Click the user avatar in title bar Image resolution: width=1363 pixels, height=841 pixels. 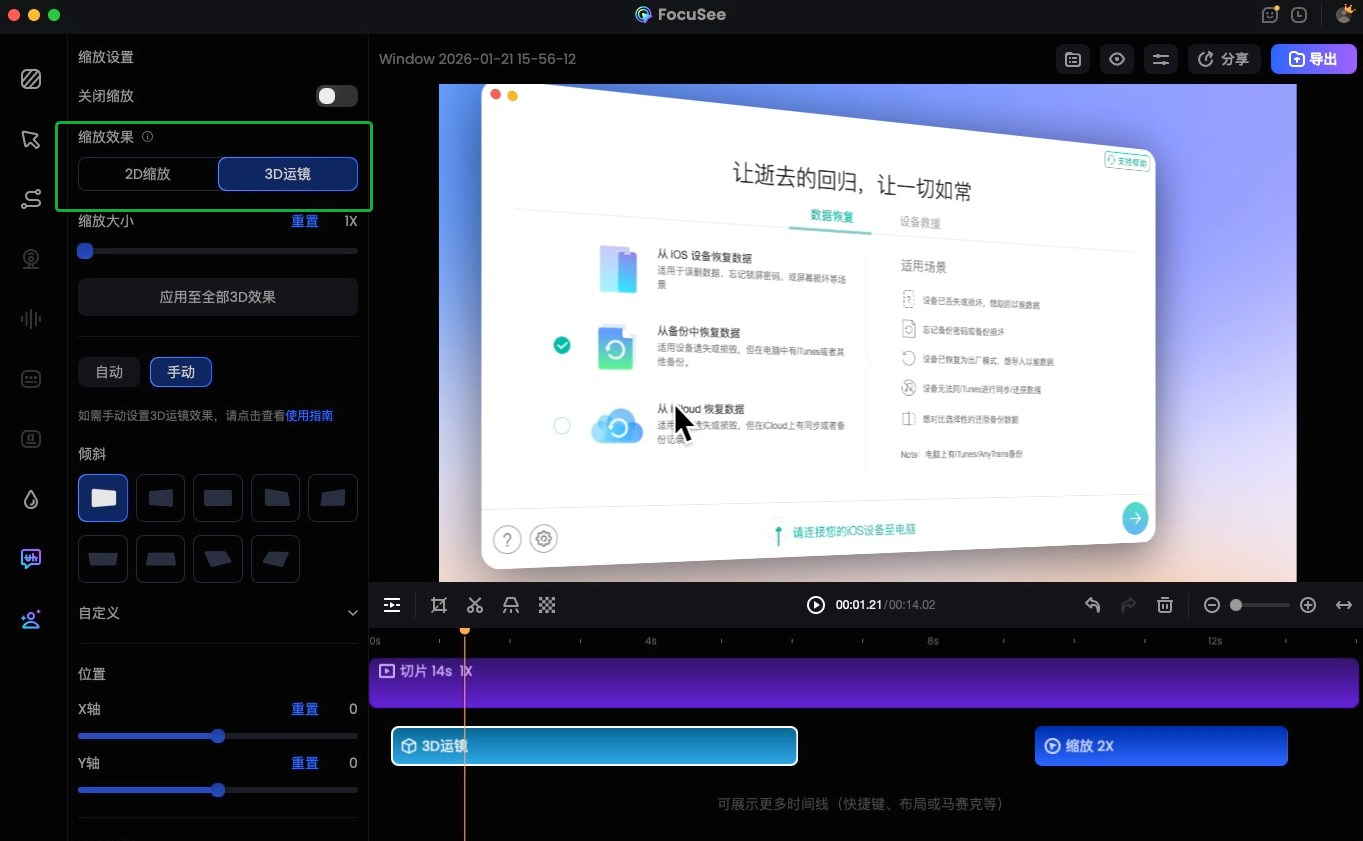point(1344,15)
